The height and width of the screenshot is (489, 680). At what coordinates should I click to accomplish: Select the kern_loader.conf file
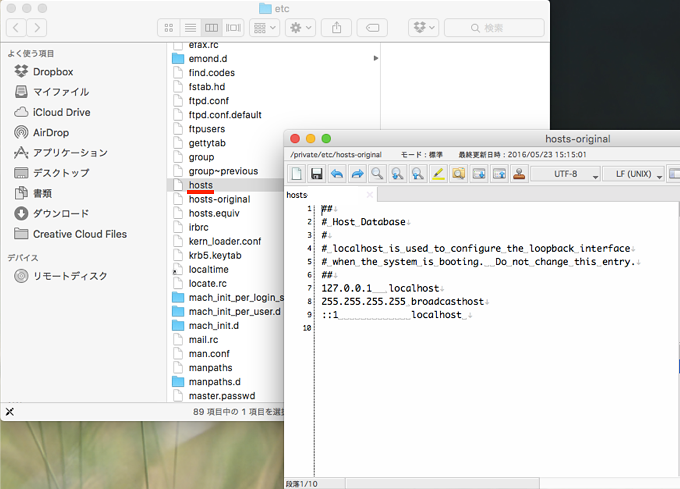[225, 241]
